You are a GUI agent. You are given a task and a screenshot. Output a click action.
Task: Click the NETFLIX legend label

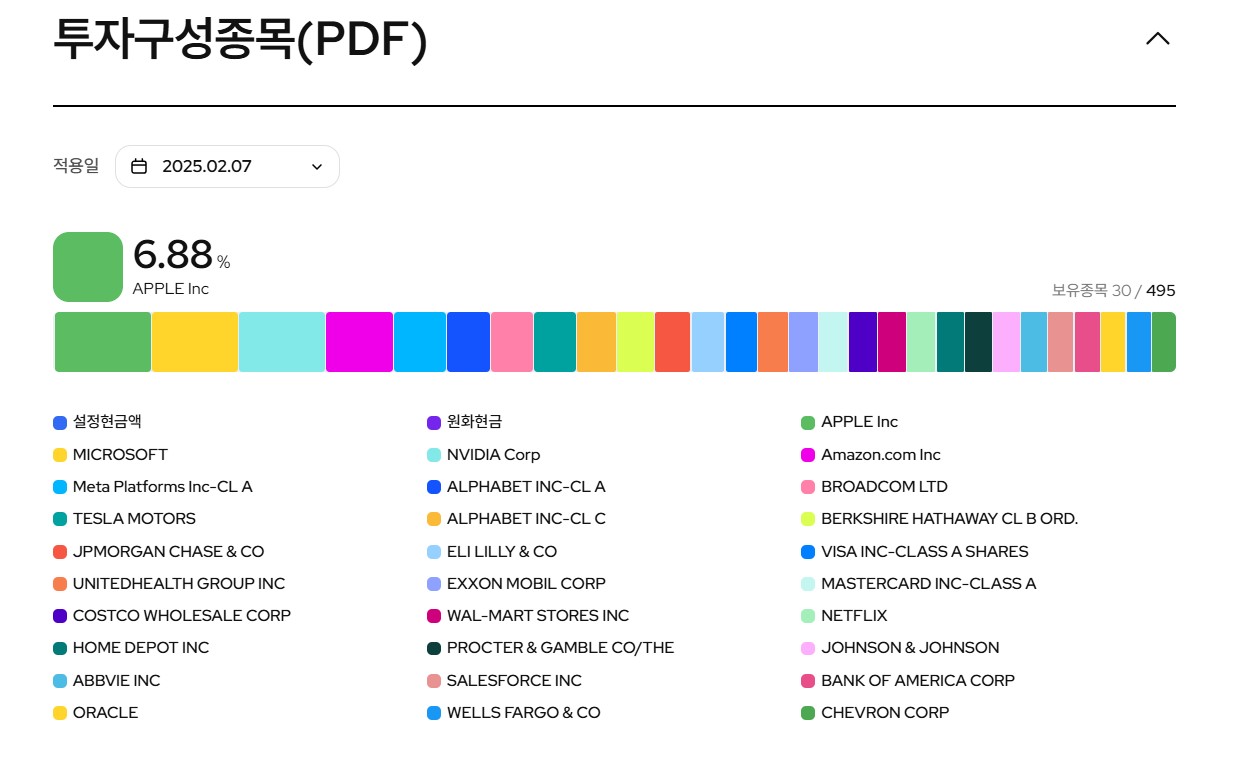click(x=854, y=616)
